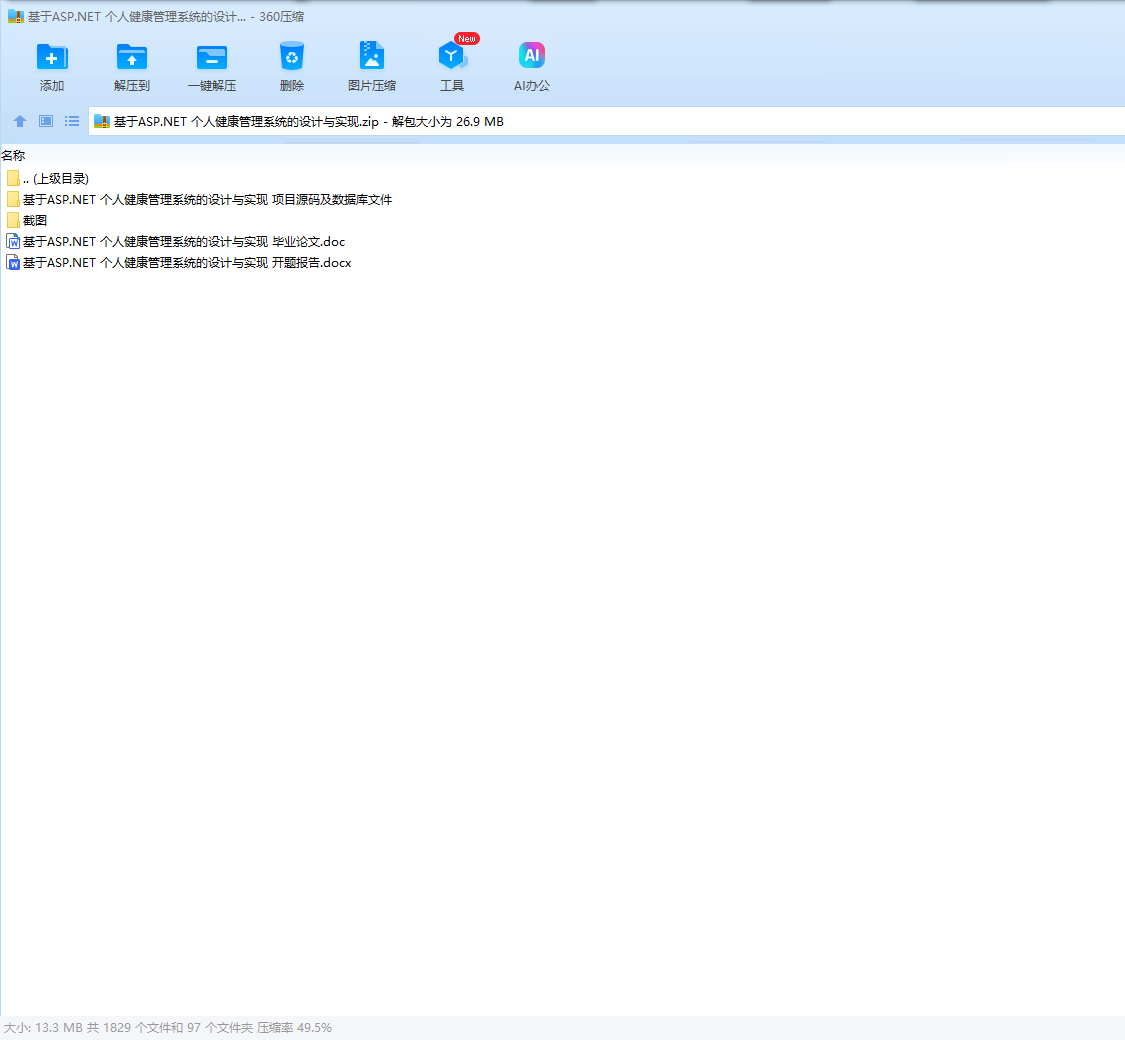Open the AI办公 icon
This screenshot has width=1125, height=1040.
[532, 55]
